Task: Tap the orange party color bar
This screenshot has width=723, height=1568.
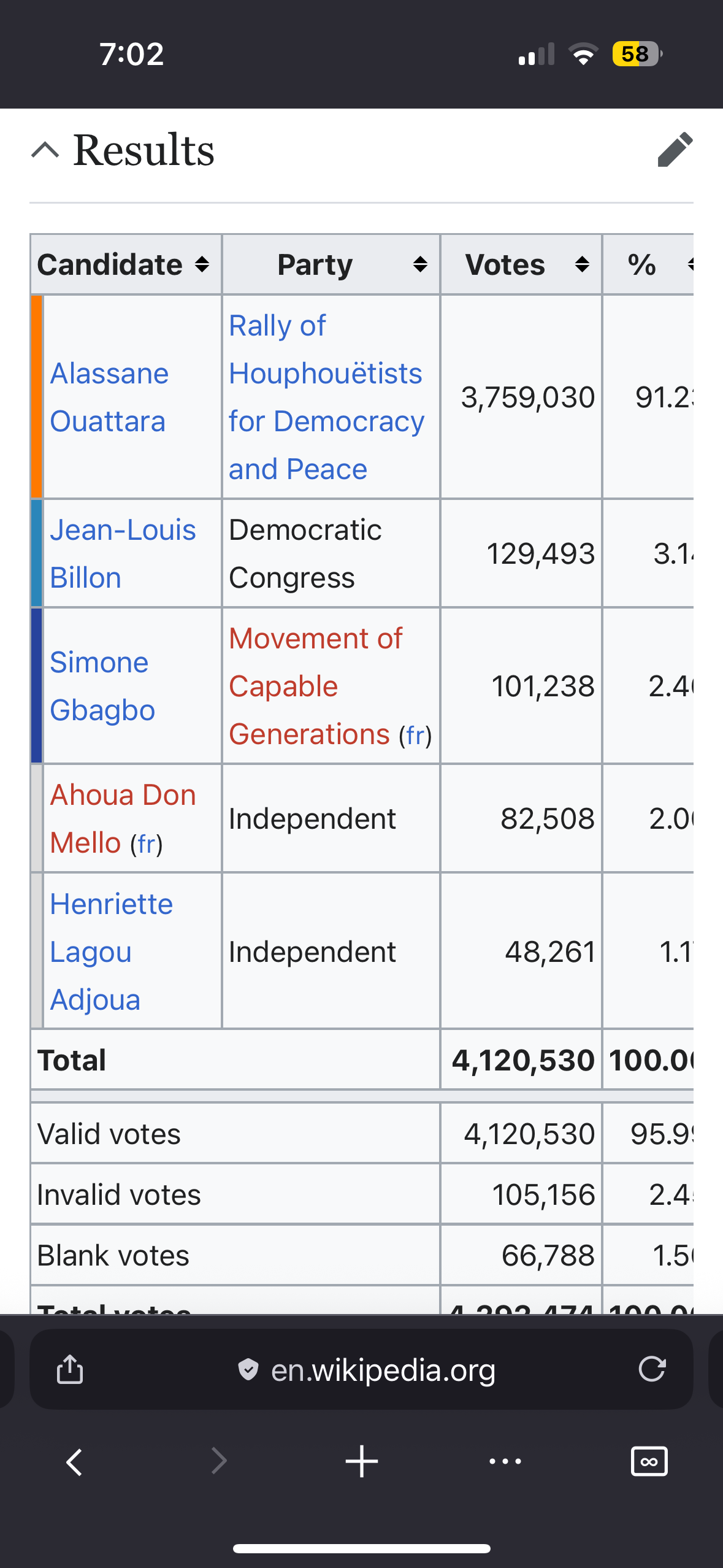Action: pyautogui.click(x=37, y=397)
